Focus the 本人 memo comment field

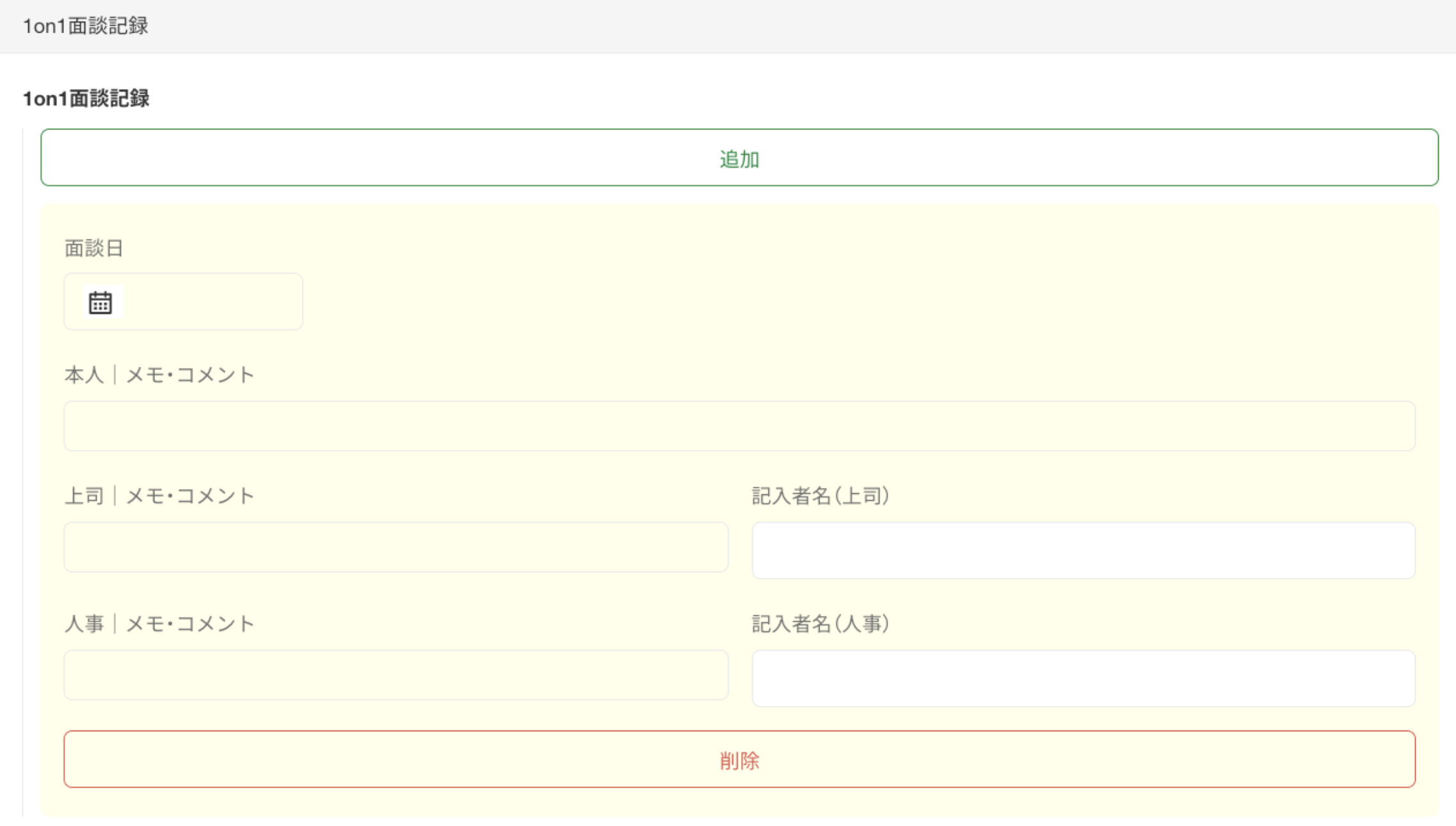739,426
